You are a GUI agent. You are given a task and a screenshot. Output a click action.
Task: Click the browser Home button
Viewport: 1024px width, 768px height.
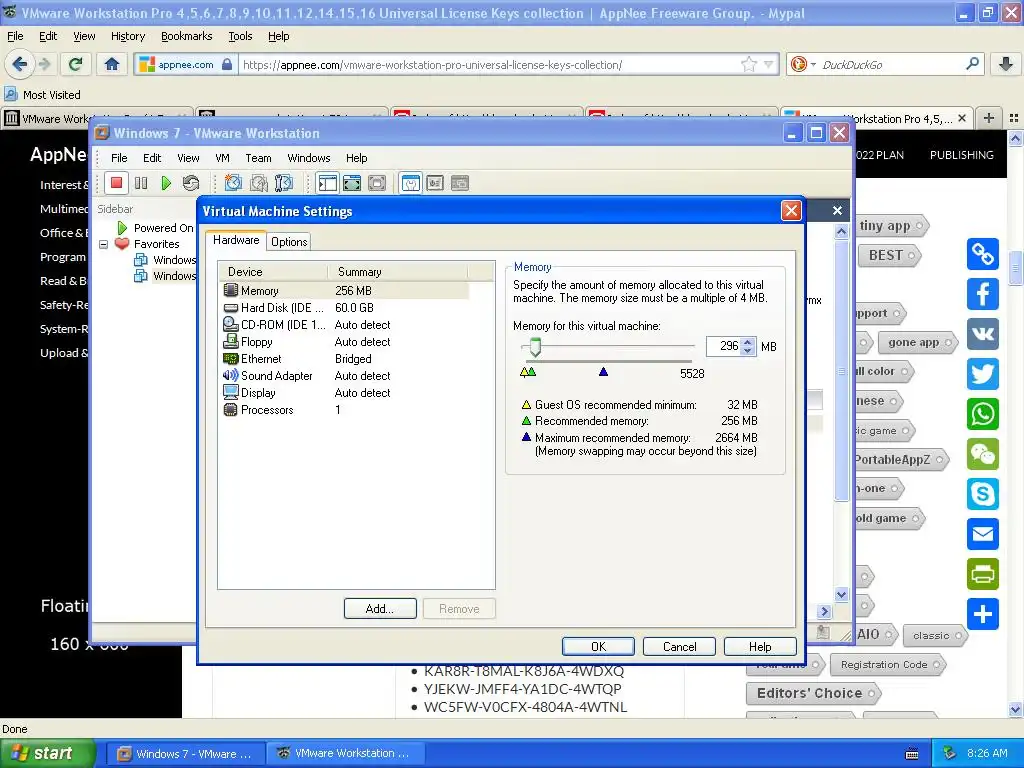pos(112,64)
